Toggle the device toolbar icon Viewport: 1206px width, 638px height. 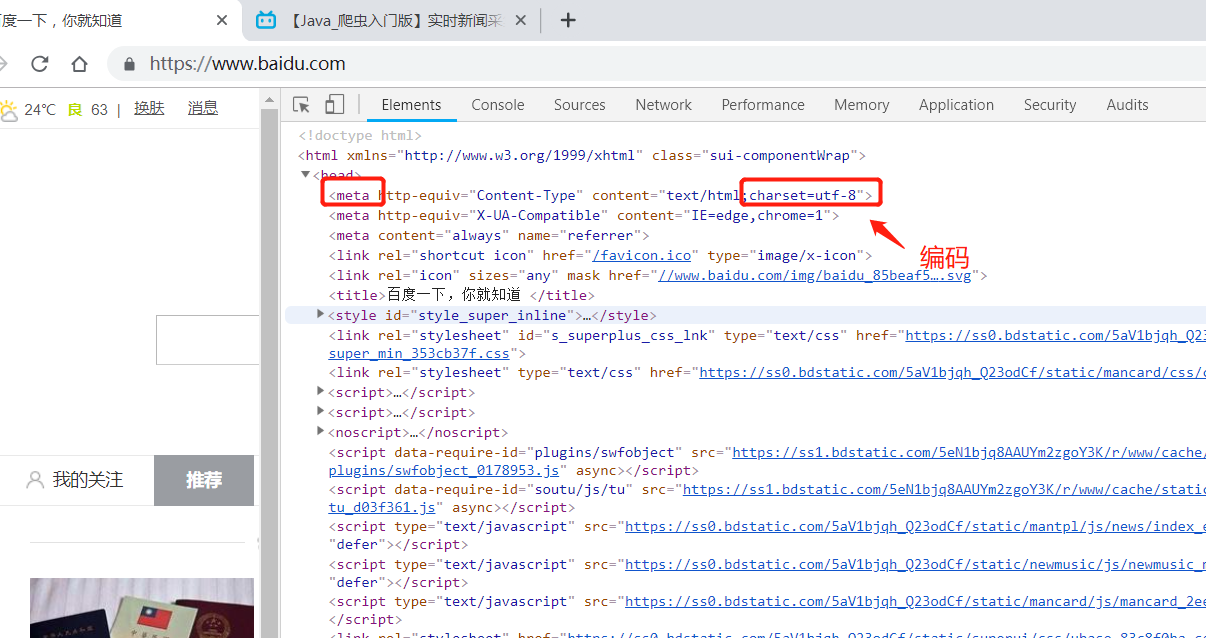coord(335,105)
